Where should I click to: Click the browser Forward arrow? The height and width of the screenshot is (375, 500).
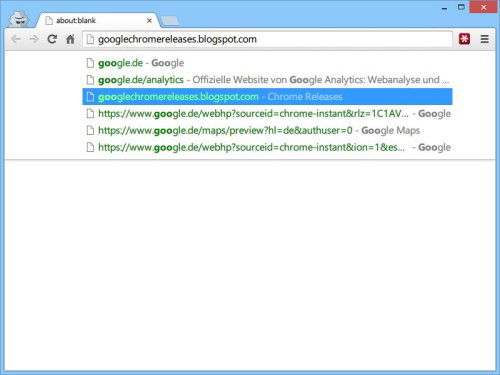pos(34,39)
